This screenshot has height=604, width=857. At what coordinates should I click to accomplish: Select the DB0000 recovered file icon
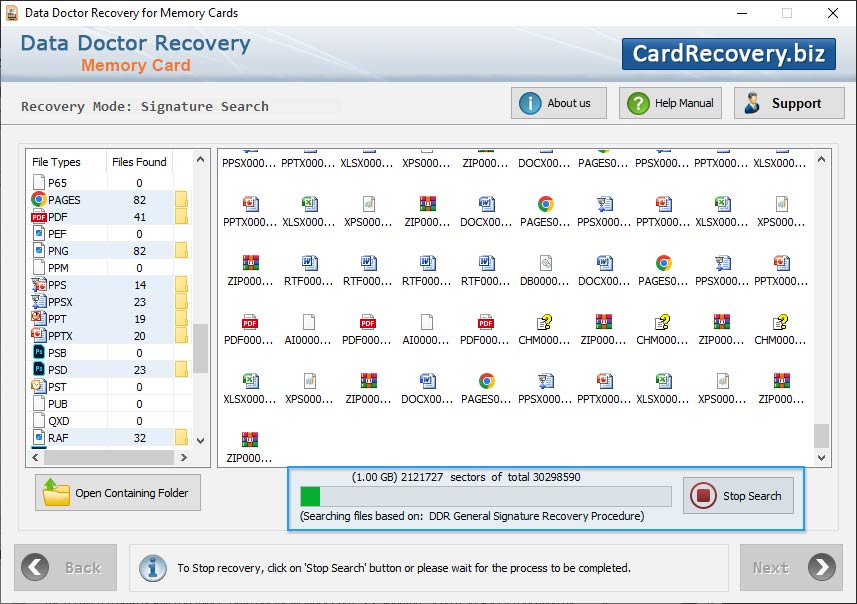545,263
